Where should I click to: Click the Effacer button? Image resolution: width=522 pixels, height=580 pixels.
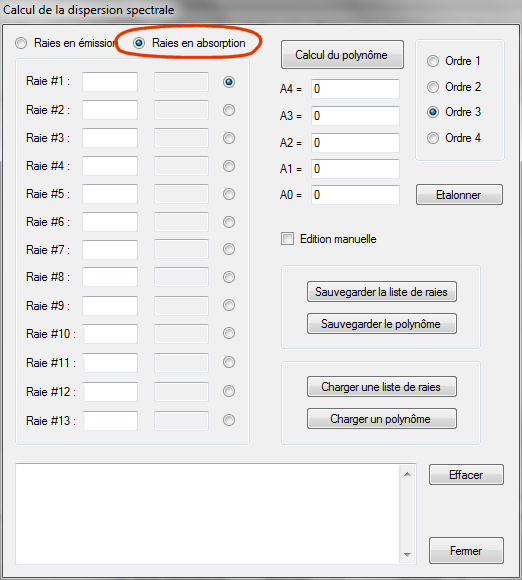point(466,475)
